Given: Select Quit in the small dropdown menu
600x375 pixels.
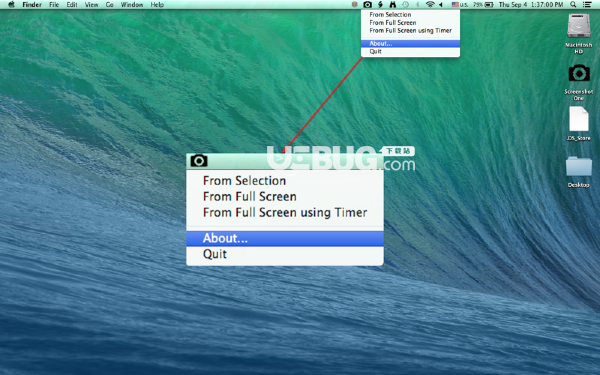Looking at the screenshot, I should click(410, 52).
